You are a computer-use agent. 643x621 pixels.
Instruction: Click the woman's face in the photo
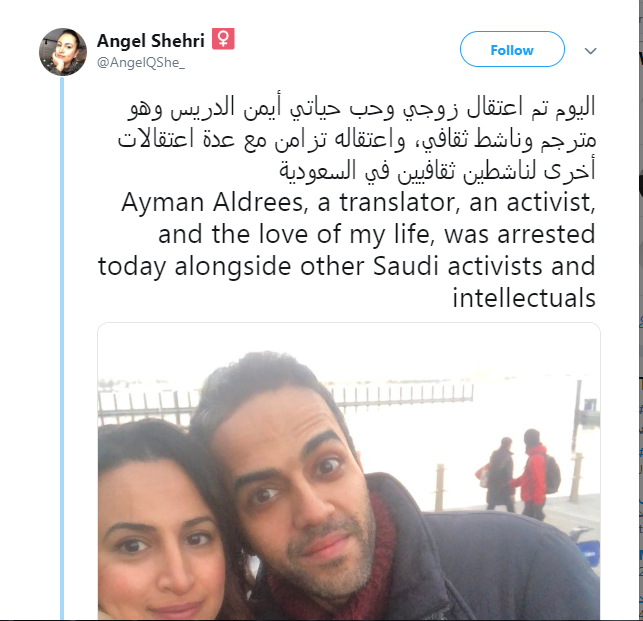[x=162, y=548]
